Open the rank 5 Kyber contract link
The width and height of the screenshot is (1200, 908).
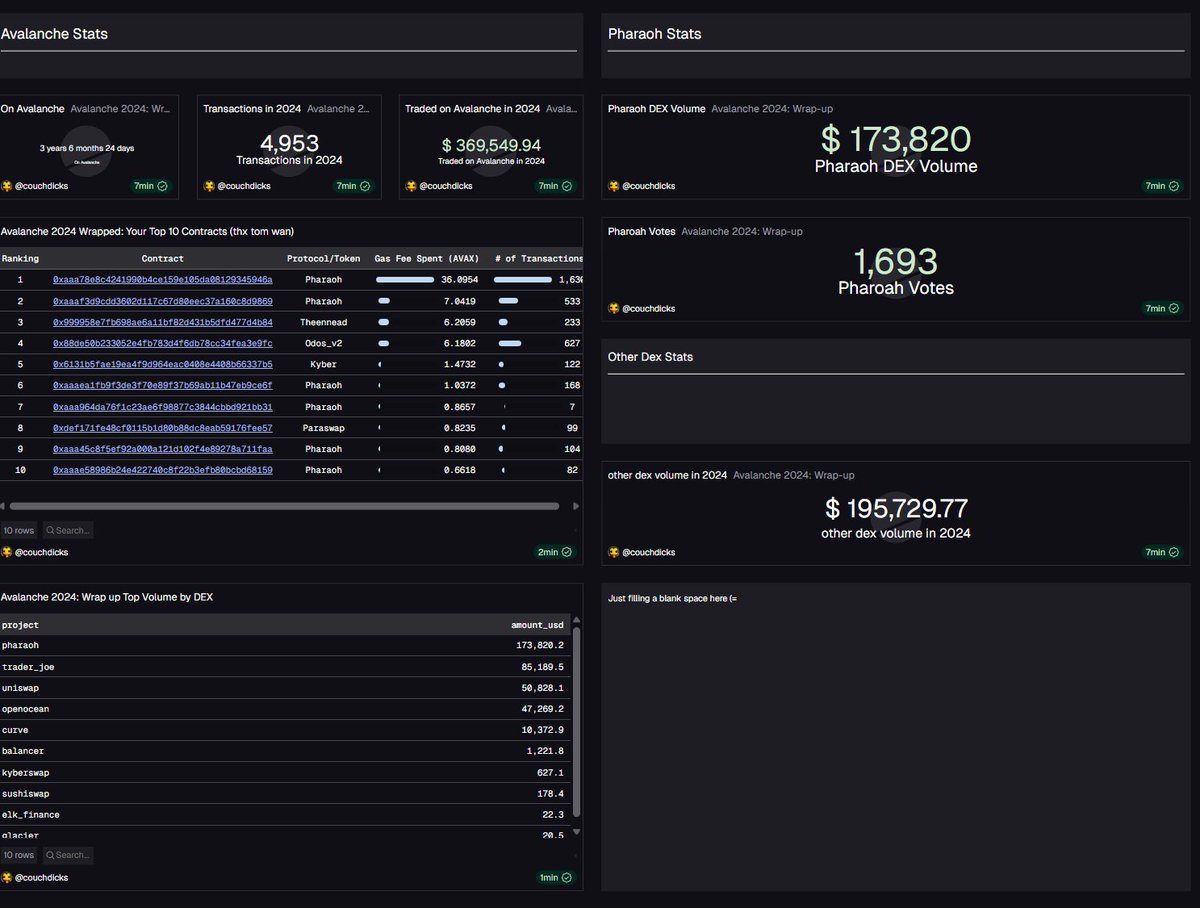coord(162,364)
